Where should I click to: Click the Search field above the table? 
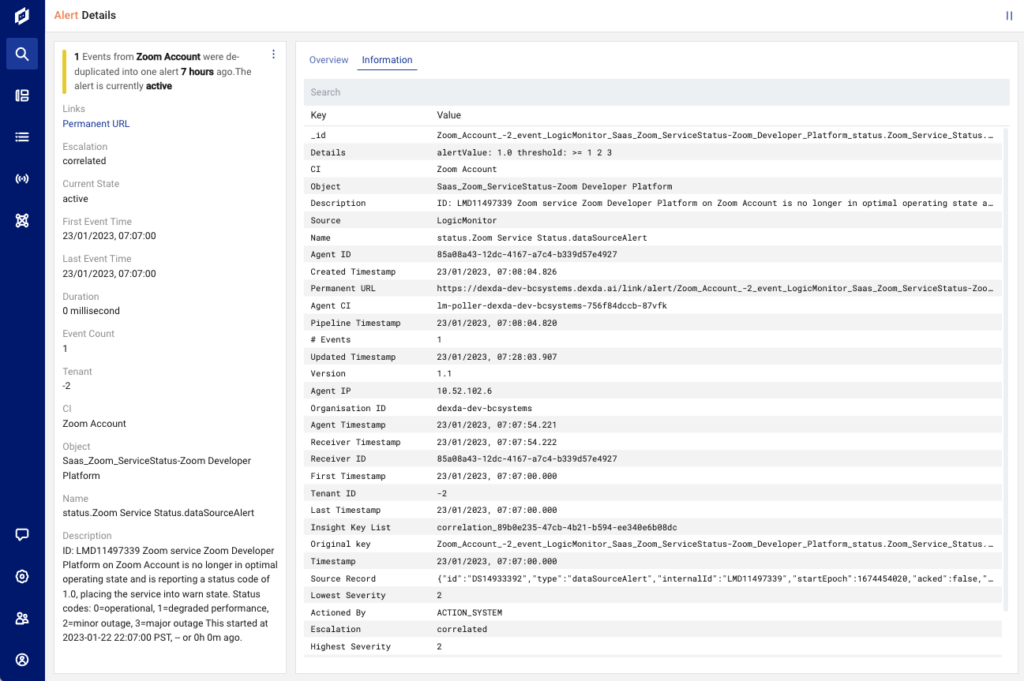point(656,92)
